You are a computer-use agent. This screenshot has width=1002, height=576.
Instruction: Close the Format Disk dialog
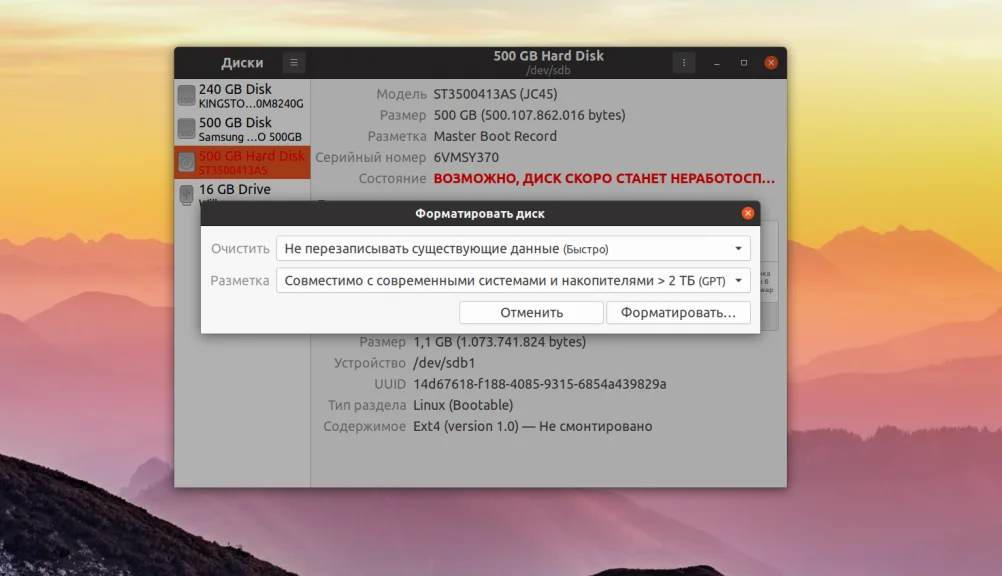(x=748, y=214)
